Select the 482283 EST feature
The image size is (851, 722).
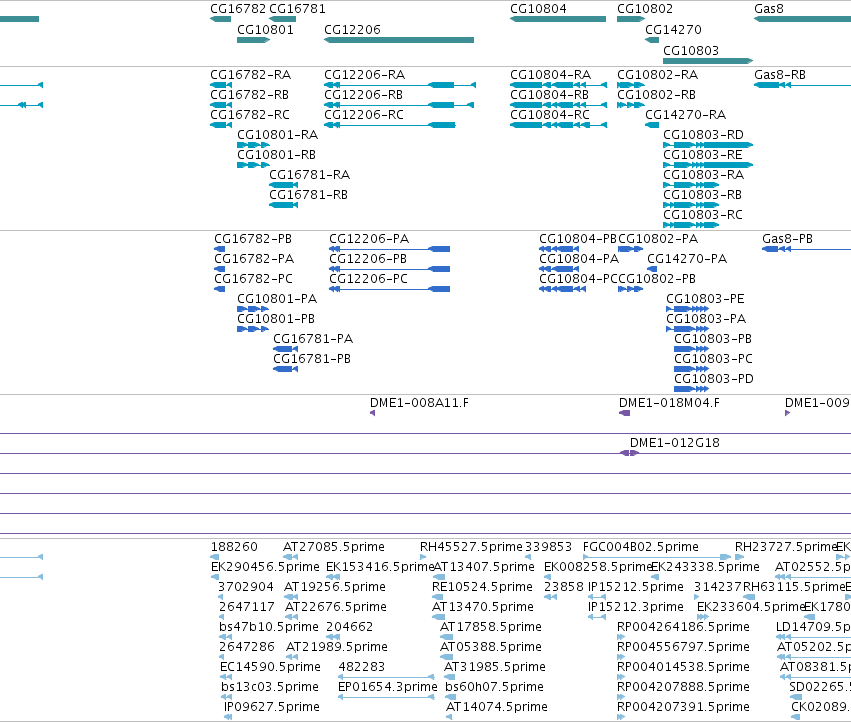click(386, 676)
